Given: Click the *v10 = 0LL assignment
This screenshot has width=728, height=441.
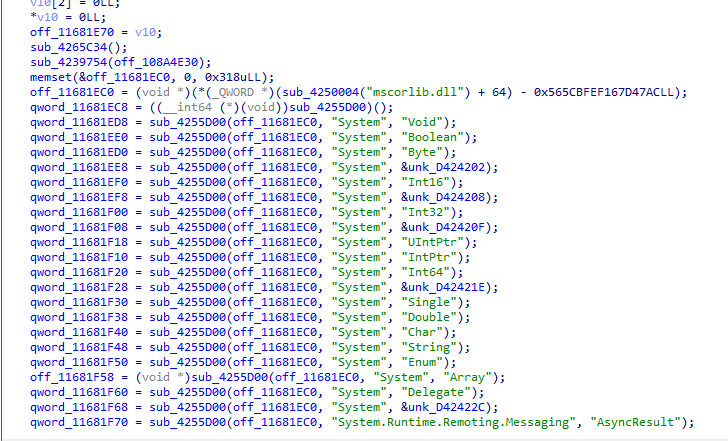Looking at the screenshot, I should pyautogui.click(x=68, y=18).
